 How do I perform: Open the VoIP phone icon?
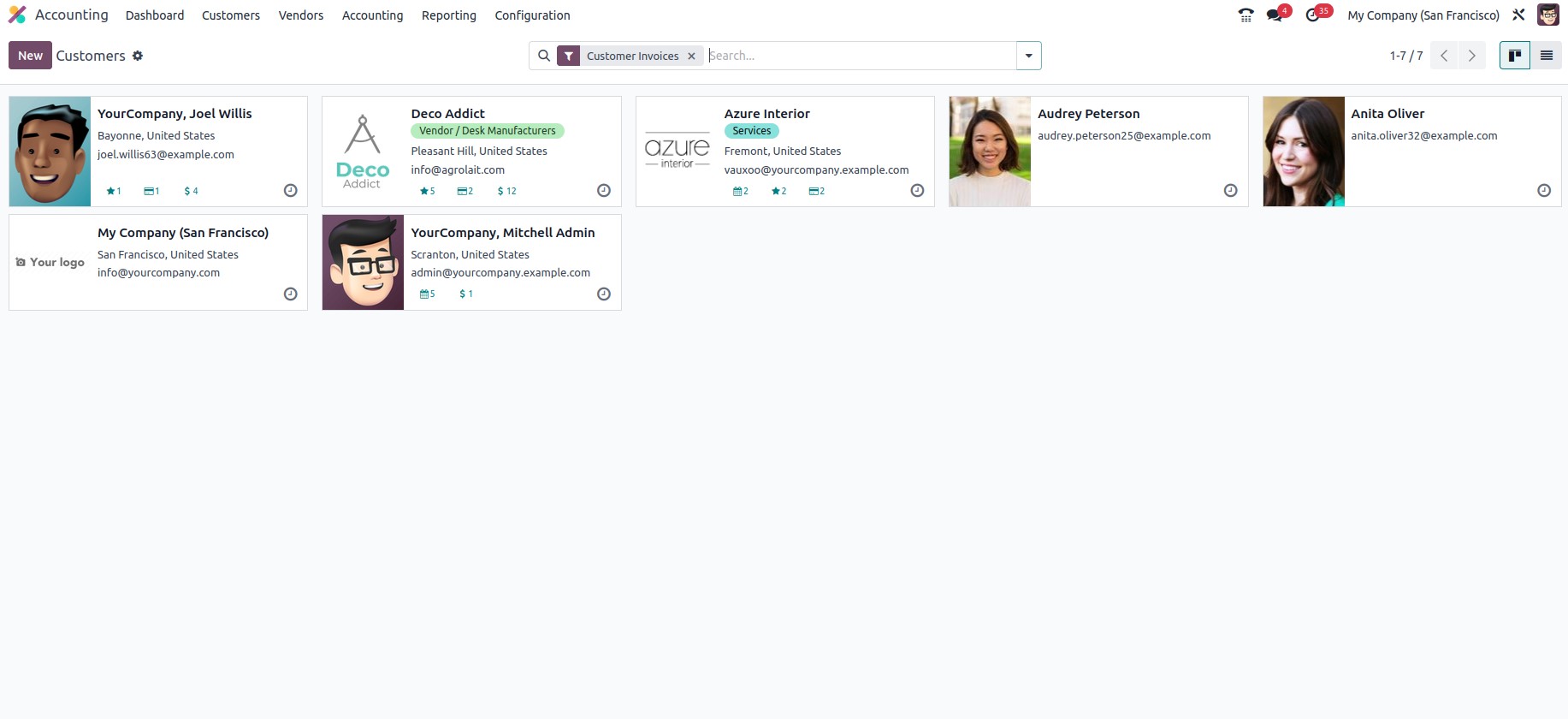click(1246, 15)
